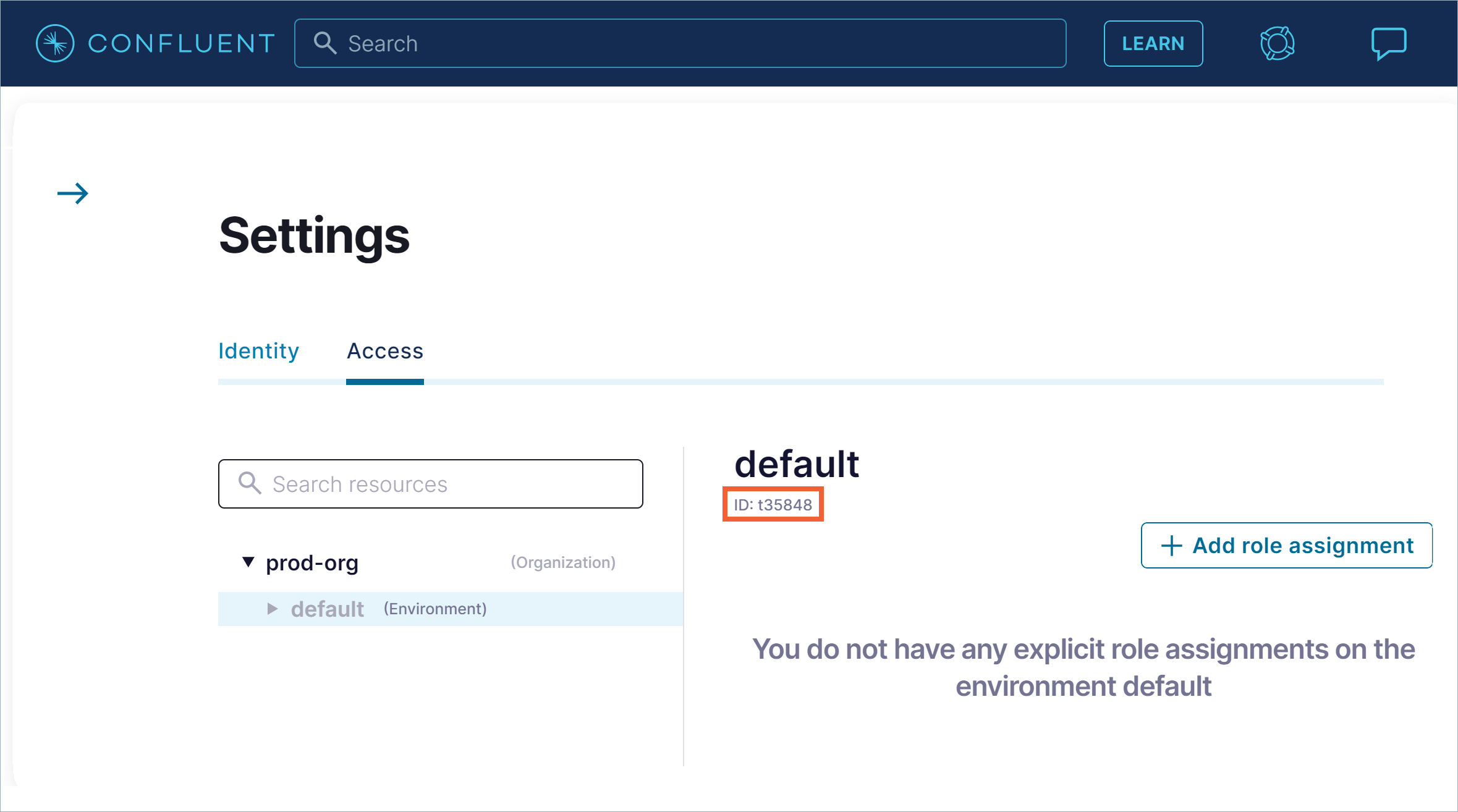Switch to the Access tab
1458x812 pixels.
(384, 350)
